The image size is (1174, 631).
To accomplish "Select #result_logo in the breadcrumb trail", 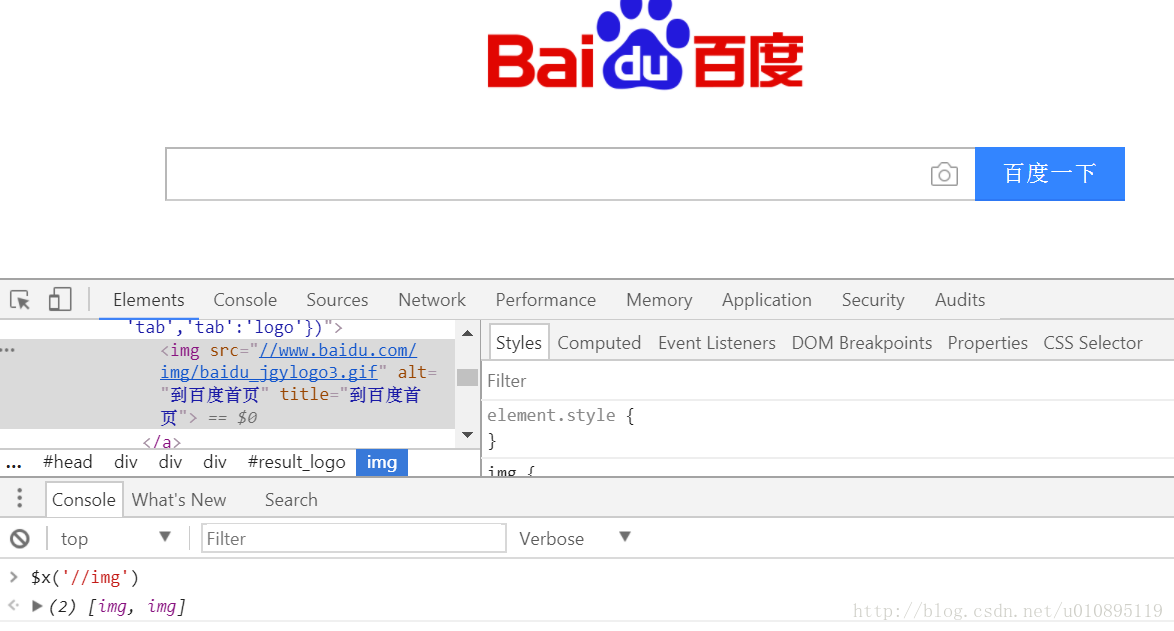I will coord(296,462).
